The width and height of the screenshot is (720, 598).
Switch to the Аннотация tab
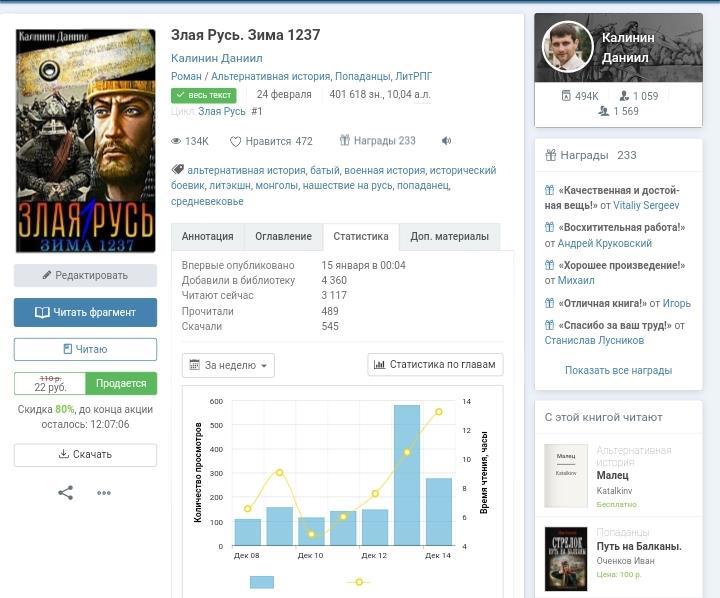pyautogui.click(x=208, y=237)
